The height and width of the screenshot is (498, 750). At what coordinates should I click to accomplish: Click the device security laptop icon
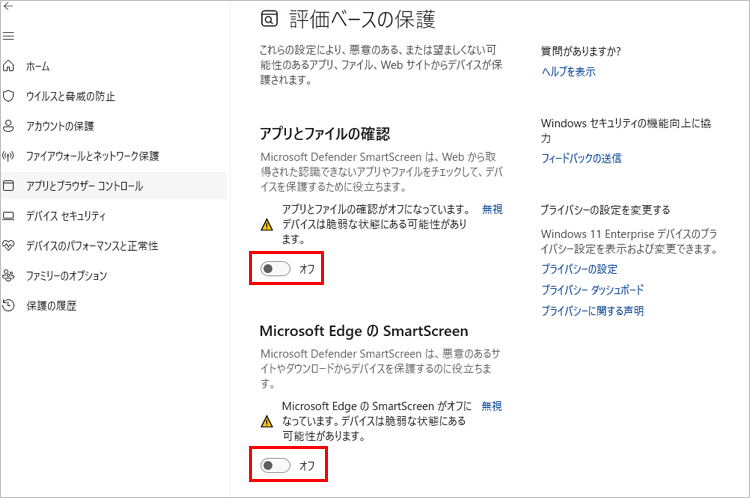point(9,215)
